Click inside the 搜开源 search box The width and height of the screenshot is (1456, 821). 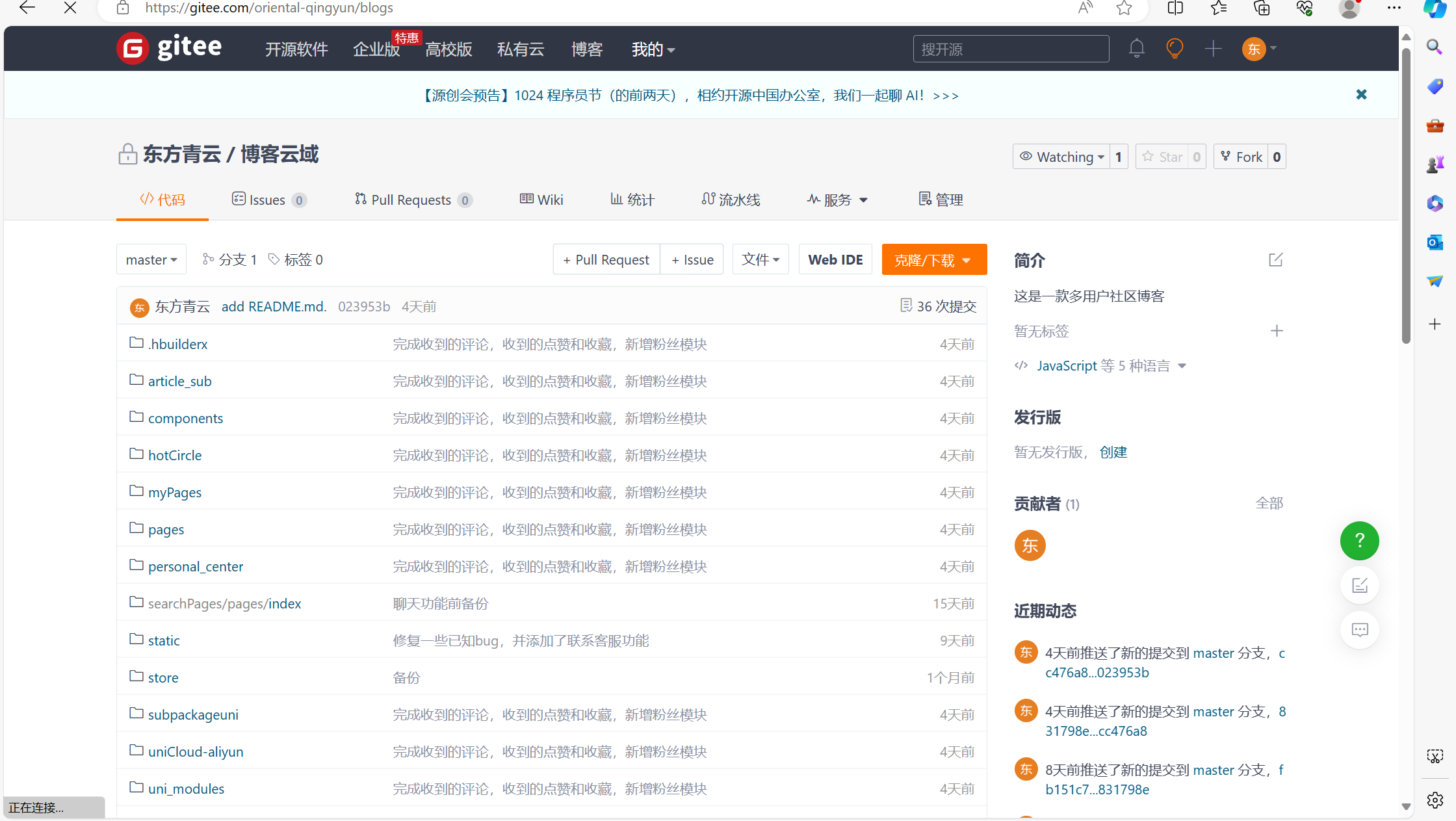pyautogui.click(x=1011, y=49)
